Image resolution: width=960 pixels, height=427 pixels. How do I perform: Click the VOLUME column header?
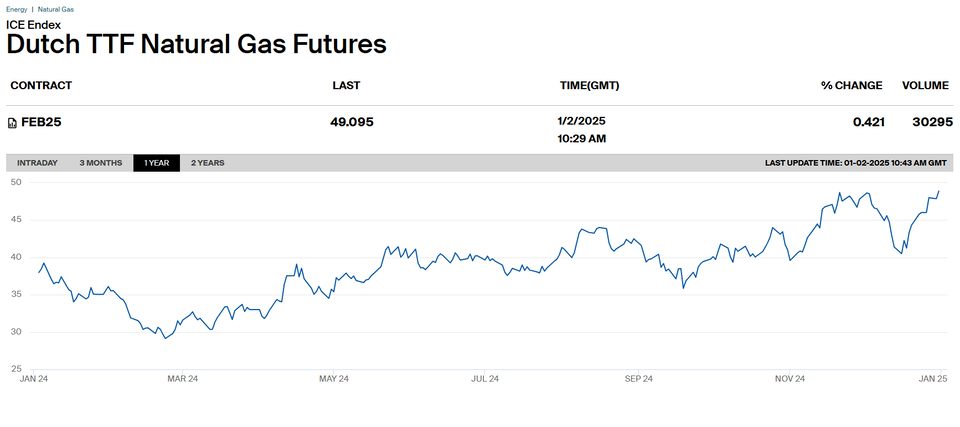[926, 86]
